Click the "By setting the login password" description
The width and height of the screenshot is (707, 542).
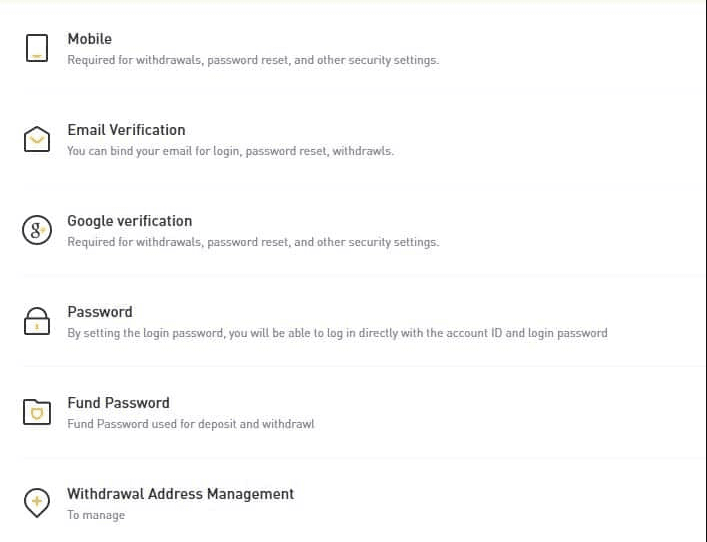pyautogui.click(x=337, y=333)
